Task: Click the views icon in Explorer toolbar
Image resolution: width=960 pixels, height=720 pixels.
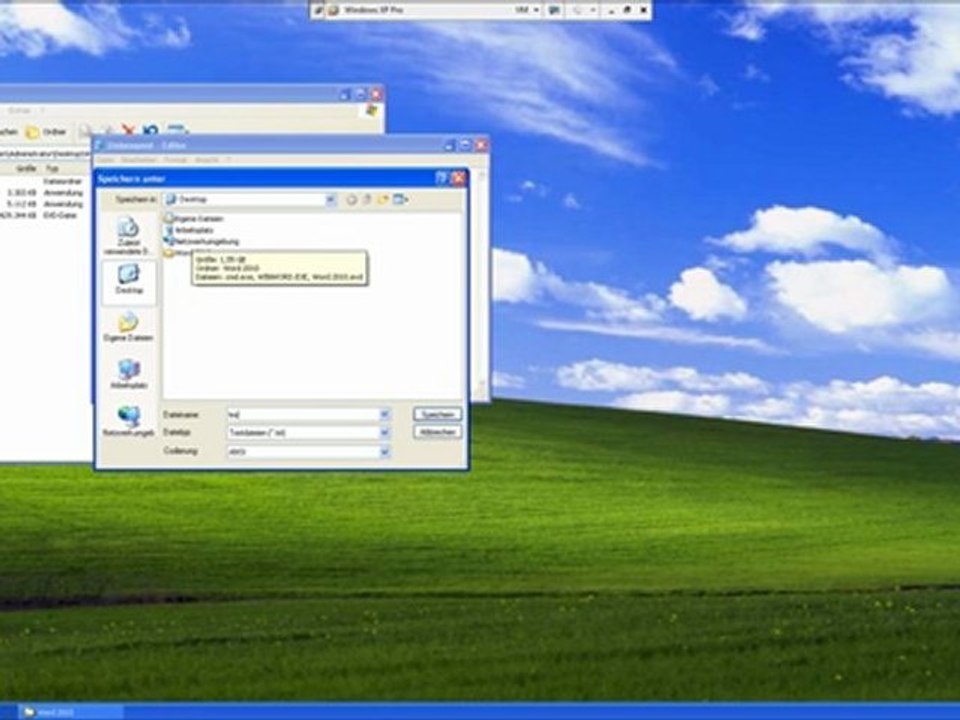Action: pyautogui.click(x=178, y=129)
